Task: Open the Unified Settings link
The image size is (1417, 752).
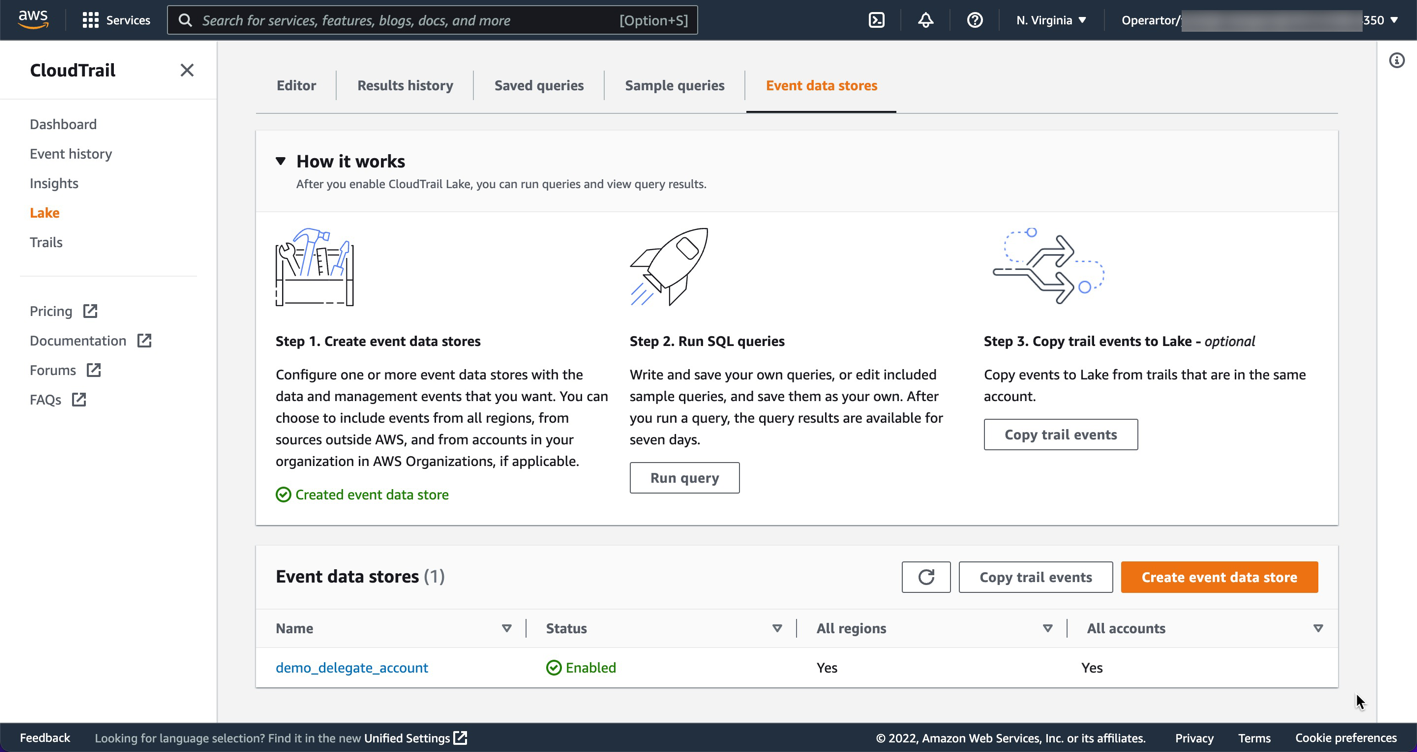Action: [x=416, y=738]
